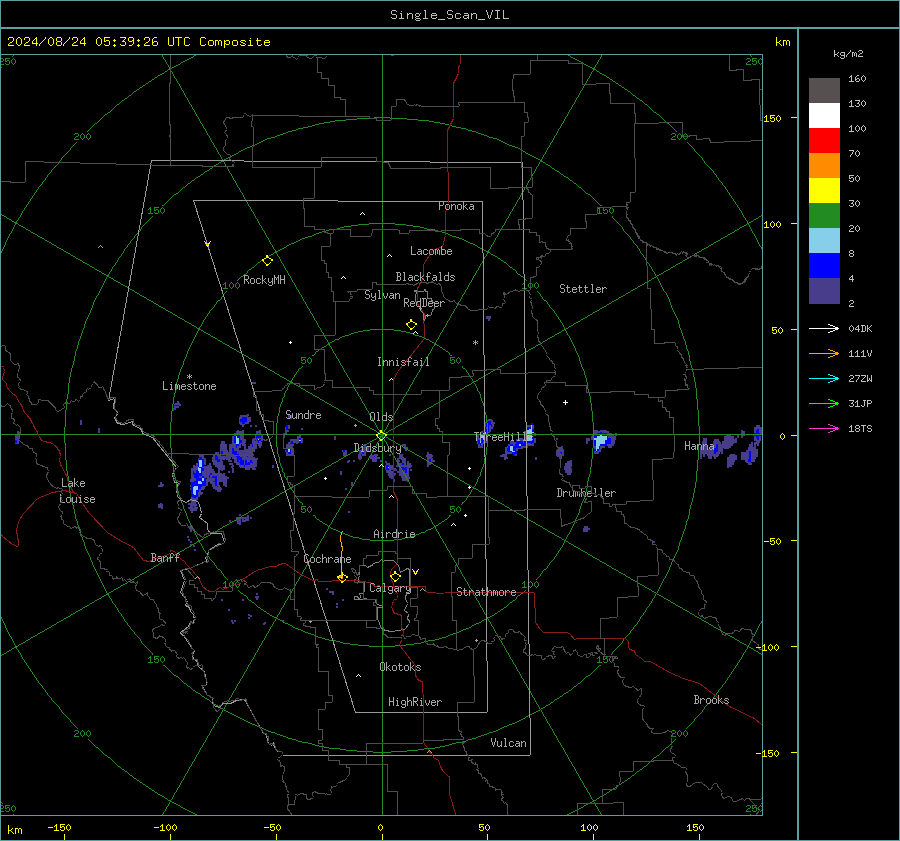This screenshot has width=900, height=841.
Task: Click the Single_Scan_VIL title
Action: pos(449,15)
